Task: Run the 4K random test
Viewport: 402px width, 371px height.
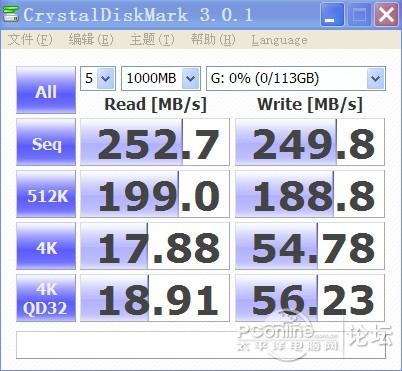Action: point(46,246)
